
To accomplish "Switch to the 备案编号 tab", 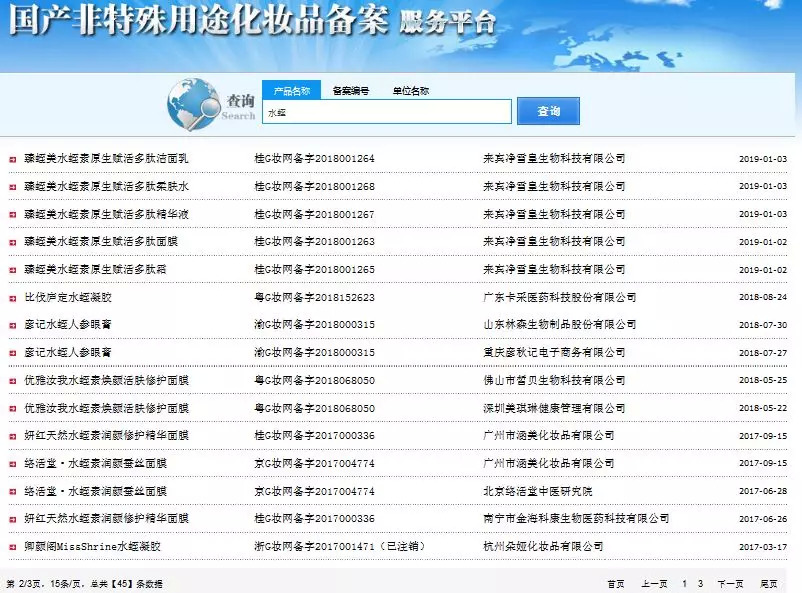I will click(x=351, y=91).
